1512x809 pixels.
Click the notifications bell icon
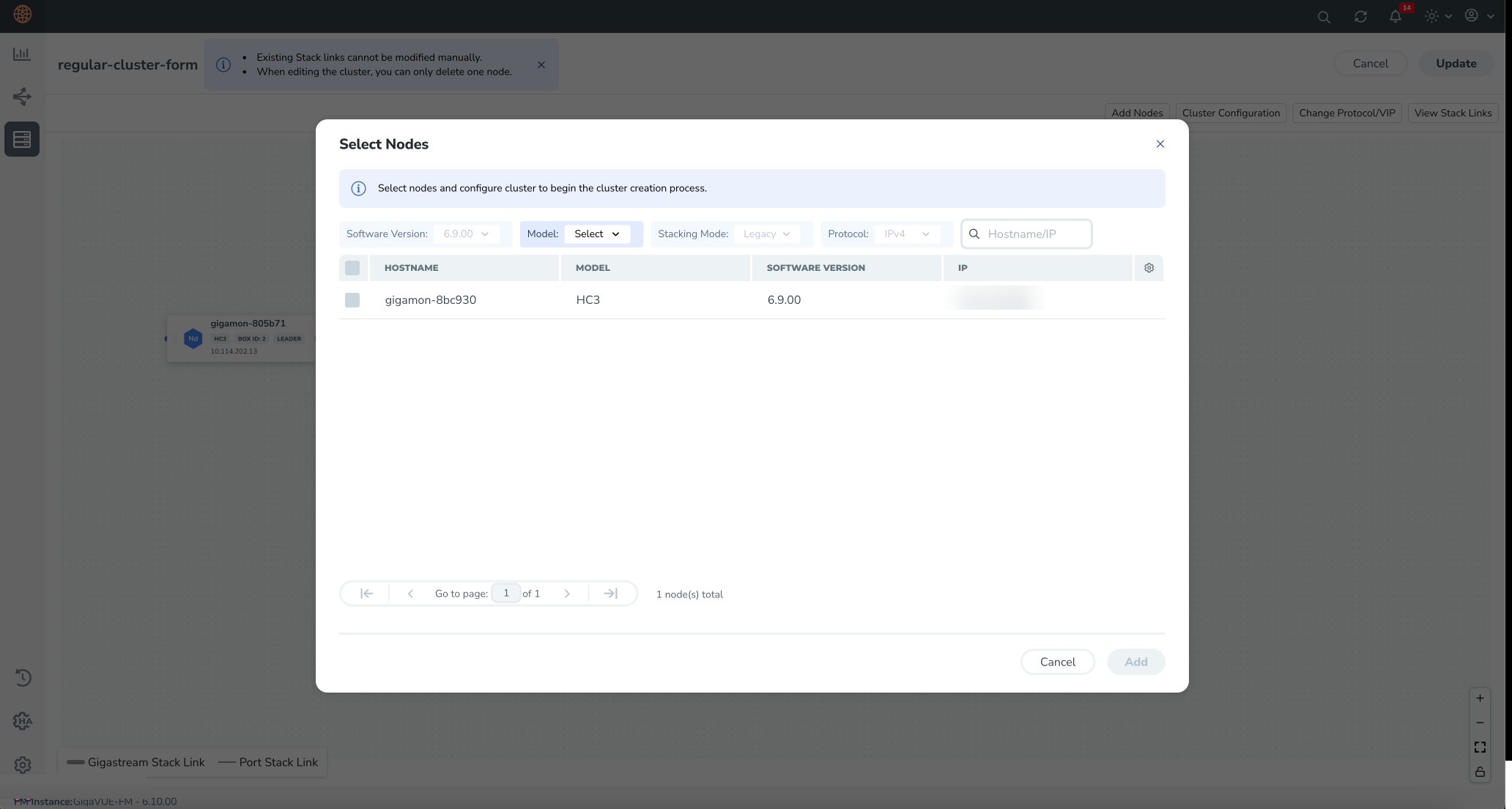tap(1396, 16)
